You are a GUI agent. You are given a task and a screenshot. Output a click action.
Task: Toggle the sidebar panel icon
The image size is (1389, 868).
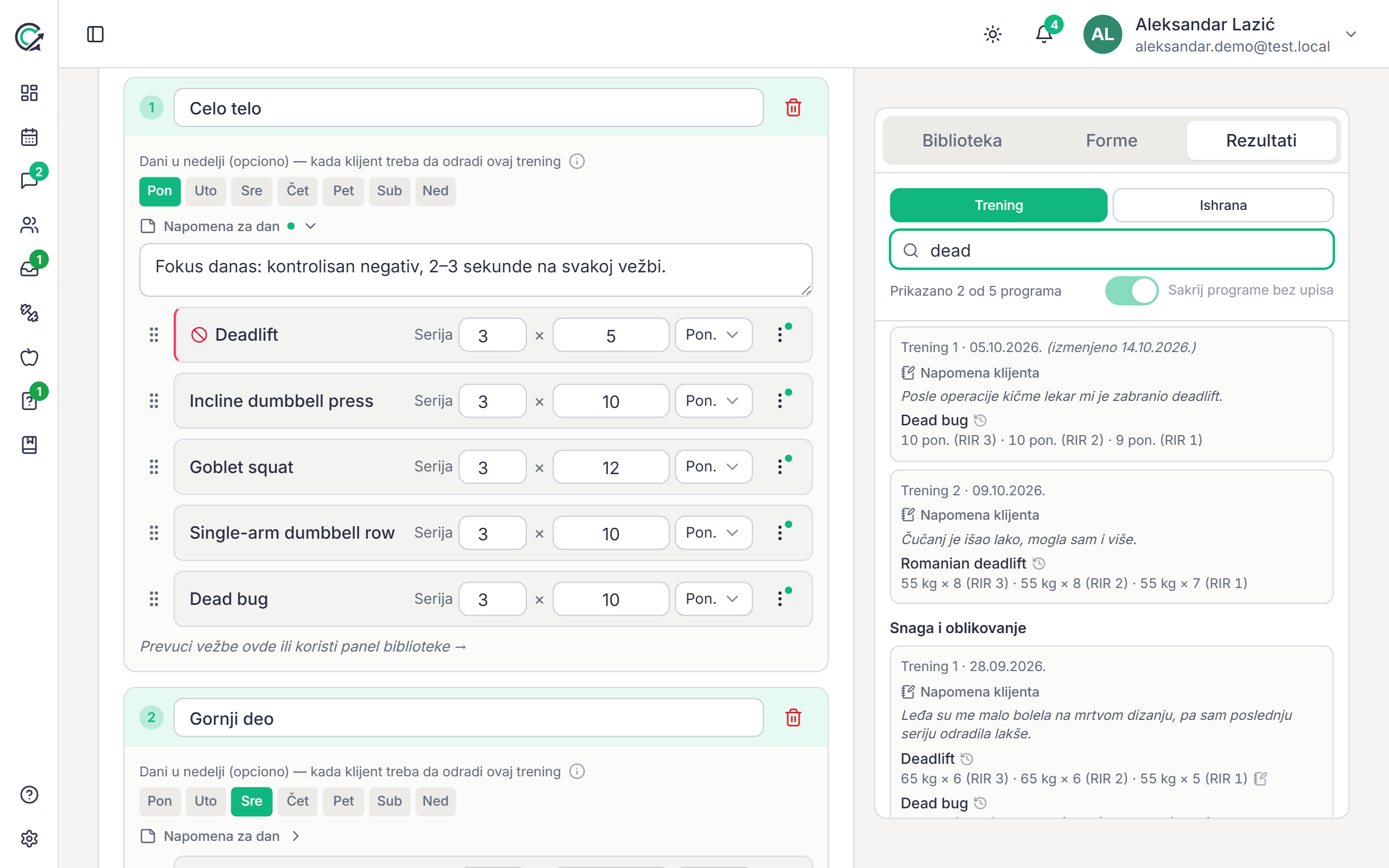pyautogui.click(x=95, y=34)
